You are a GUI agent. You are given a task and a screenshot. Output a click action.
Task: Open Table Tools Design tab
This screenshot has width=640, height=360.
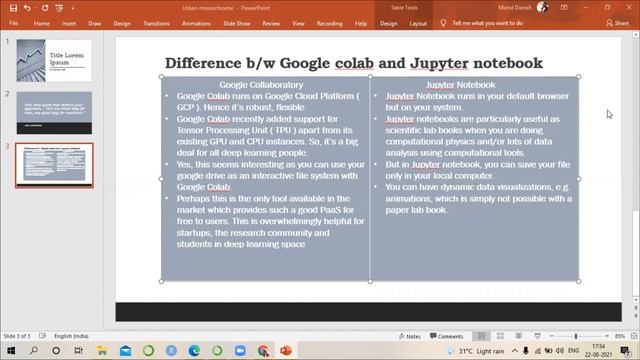click(389, 23)
